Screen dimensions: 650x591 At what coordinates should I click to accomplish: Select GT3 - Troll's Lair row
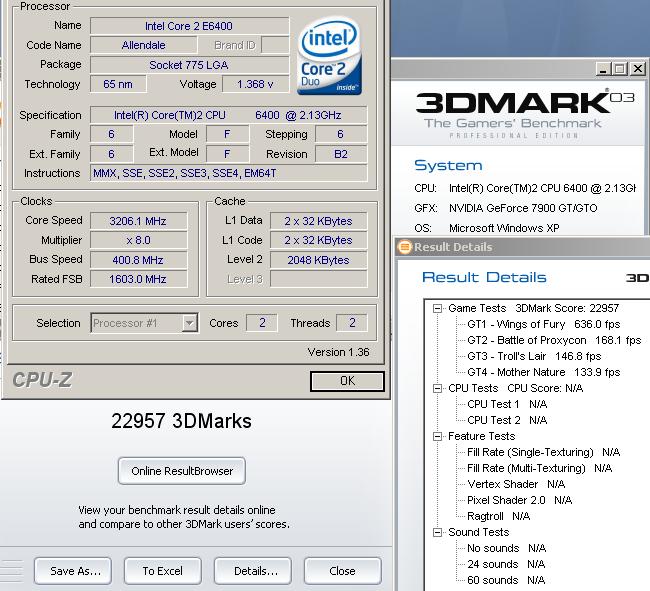[534, 356]
